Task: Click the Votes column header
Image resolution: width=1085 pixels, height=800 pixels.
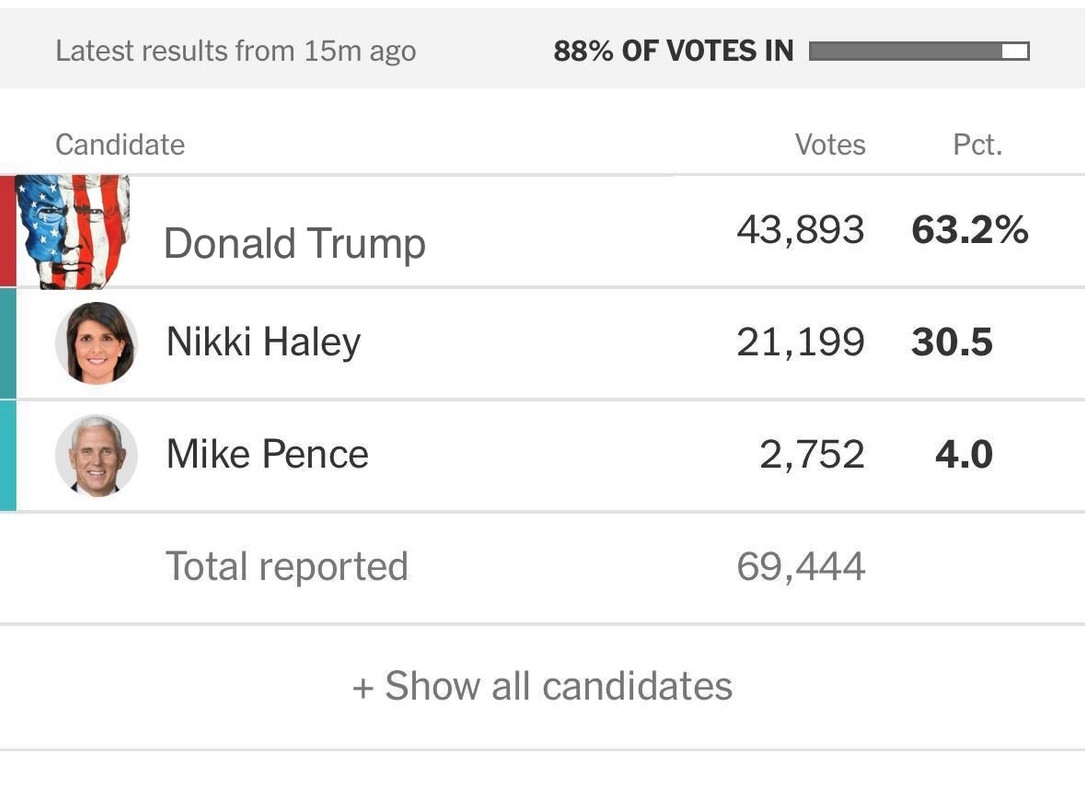Action: 830,145
